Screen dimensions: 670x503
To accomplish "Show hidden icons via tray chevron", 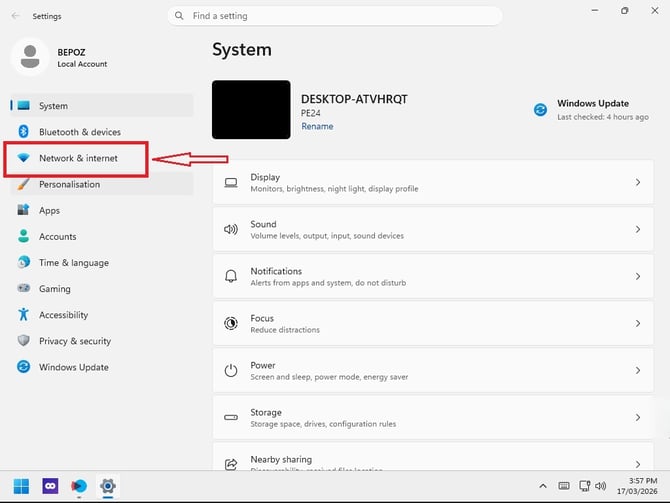I will pos(543,486).
